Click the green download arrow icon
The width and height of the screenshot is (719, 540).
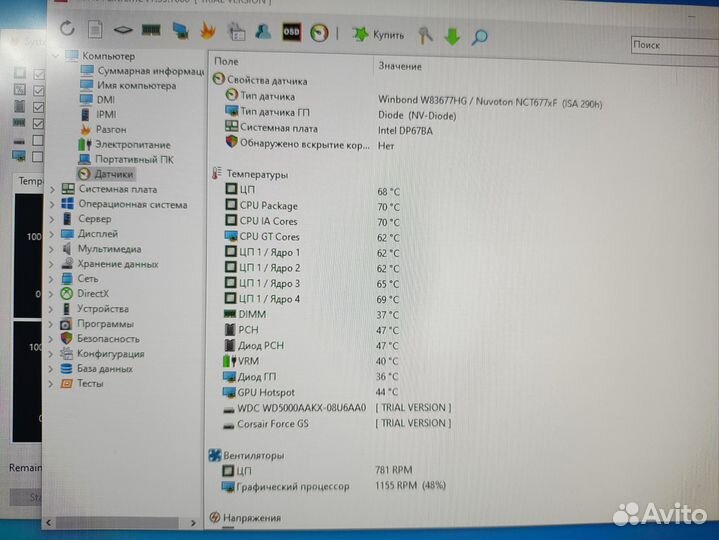coord(452,37)
